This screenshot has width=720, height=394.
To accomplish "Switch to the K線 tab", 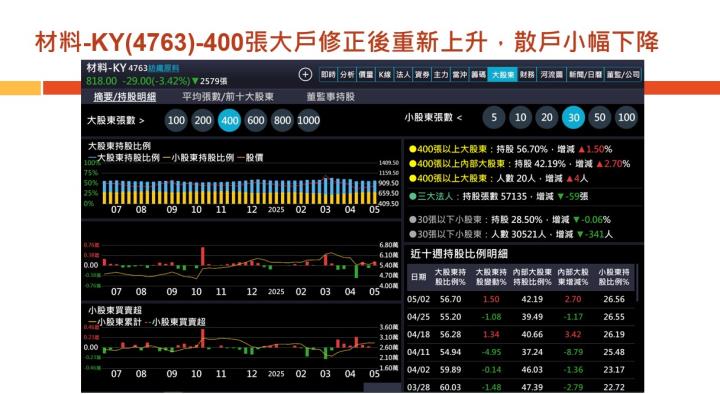I will (x=385, y=74).
